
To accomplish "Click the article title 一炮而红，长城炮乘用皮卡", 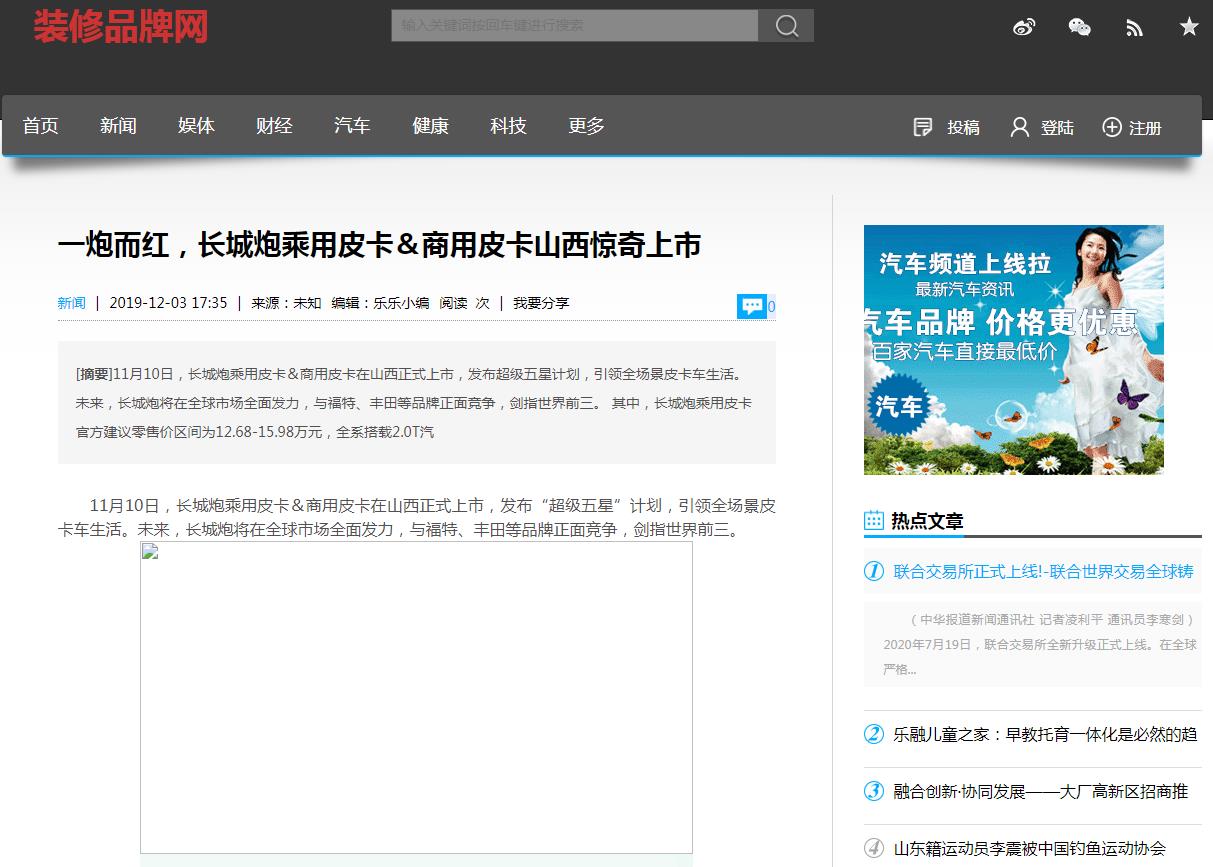I will pyautogui.click(x=379, y=245).
